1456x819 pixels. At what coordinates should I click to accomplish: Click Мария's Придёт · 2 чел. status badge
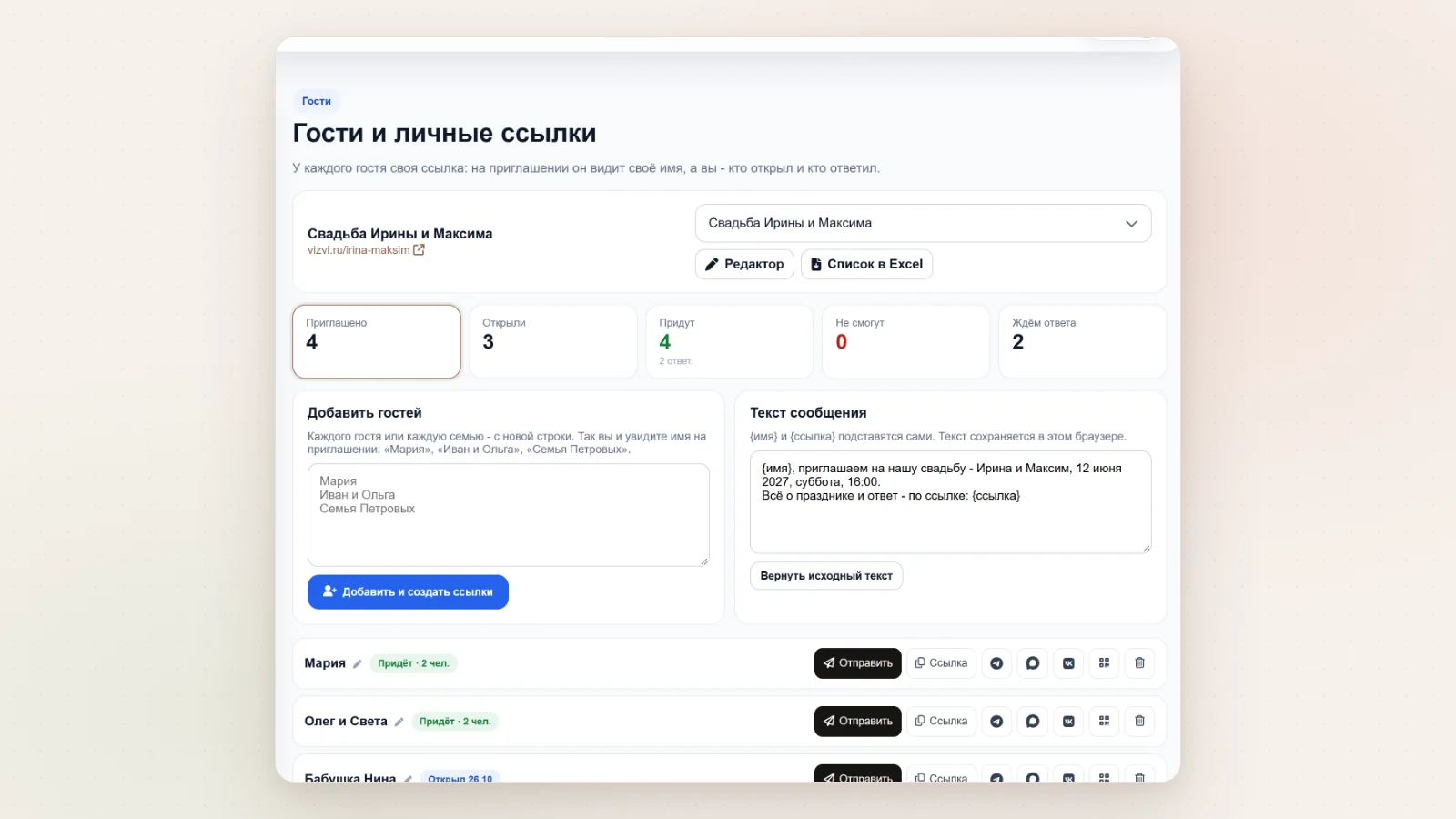(x=413, y=663)
